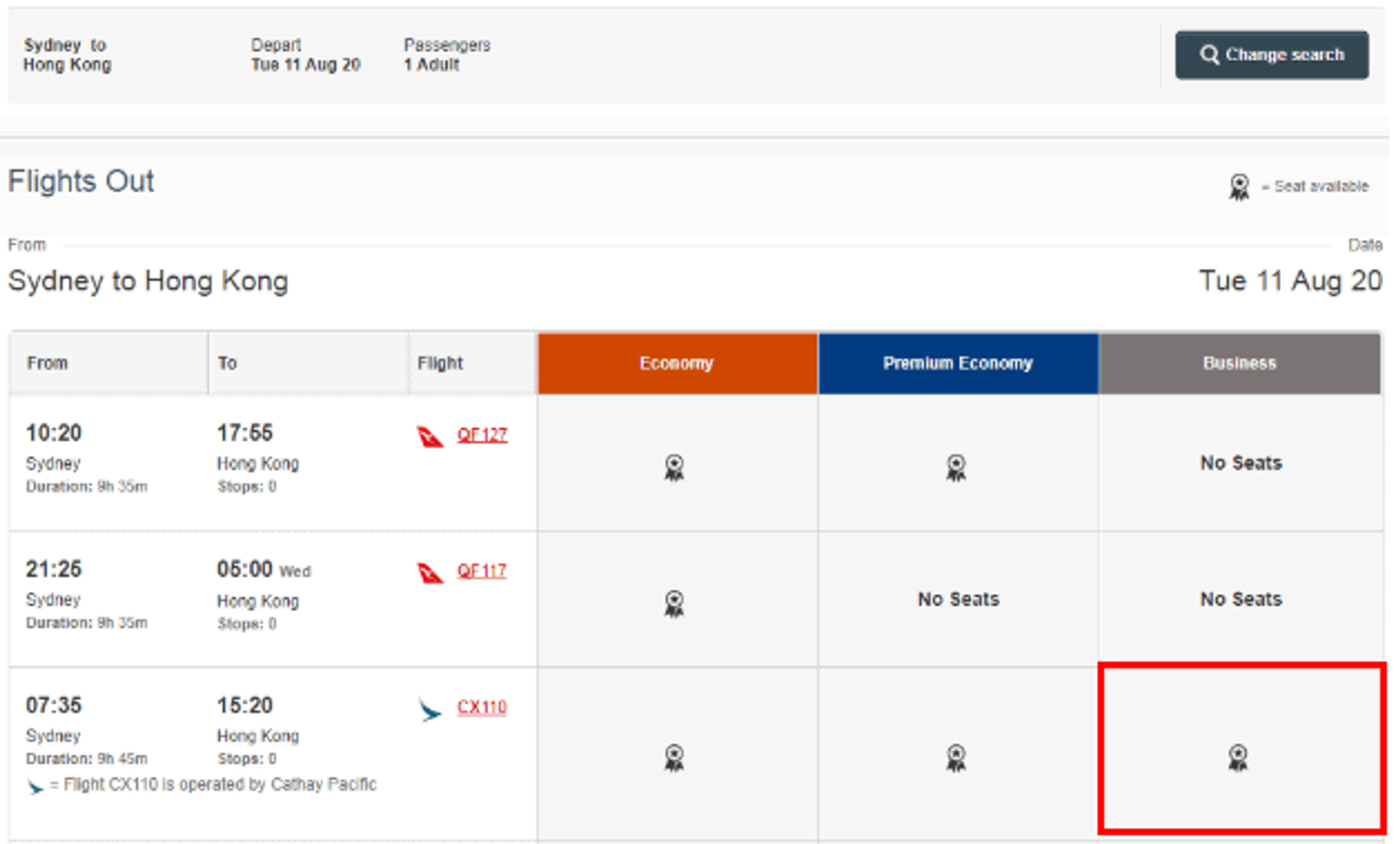The height and width of the screenshot is (844, 1400).
Task: Click the To column header
Action: 308,363
